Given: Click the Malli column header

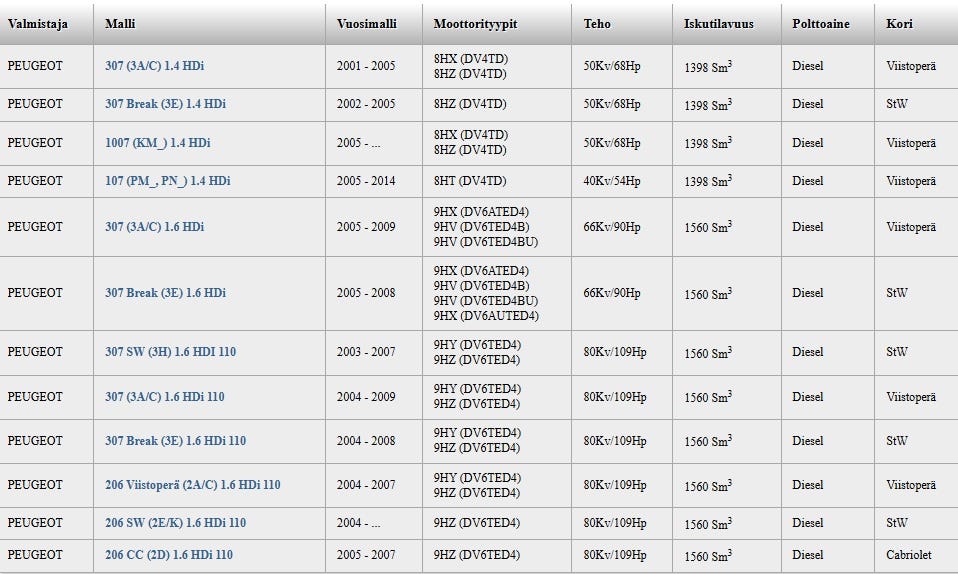Looking at the screenshot, I should point(120,24).
